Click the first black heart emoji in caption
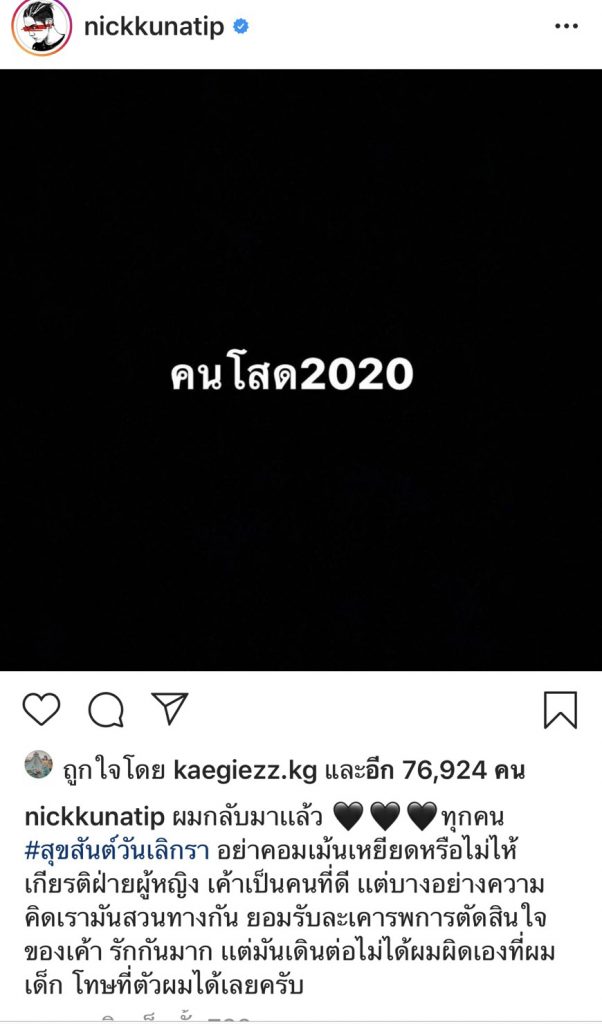The width and height of the screenshot is (602, 1024). (349, 817)
